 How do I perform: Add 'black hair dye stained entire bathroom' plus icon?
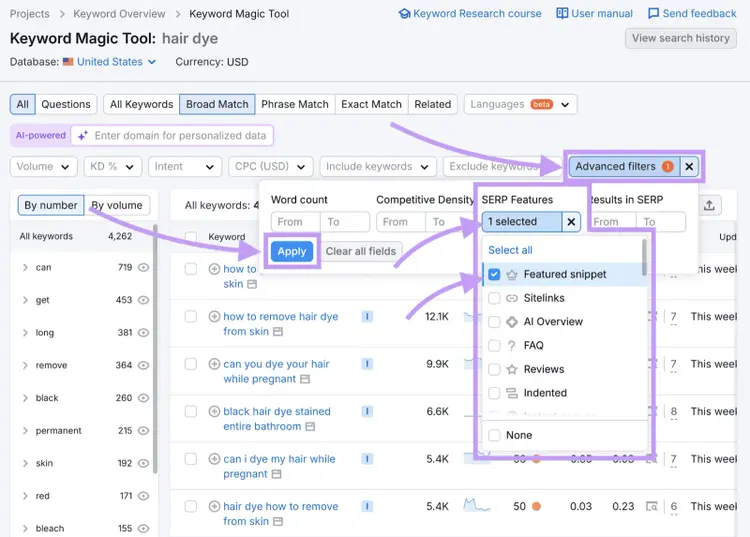pyautogui.click(x=214, y=411)
